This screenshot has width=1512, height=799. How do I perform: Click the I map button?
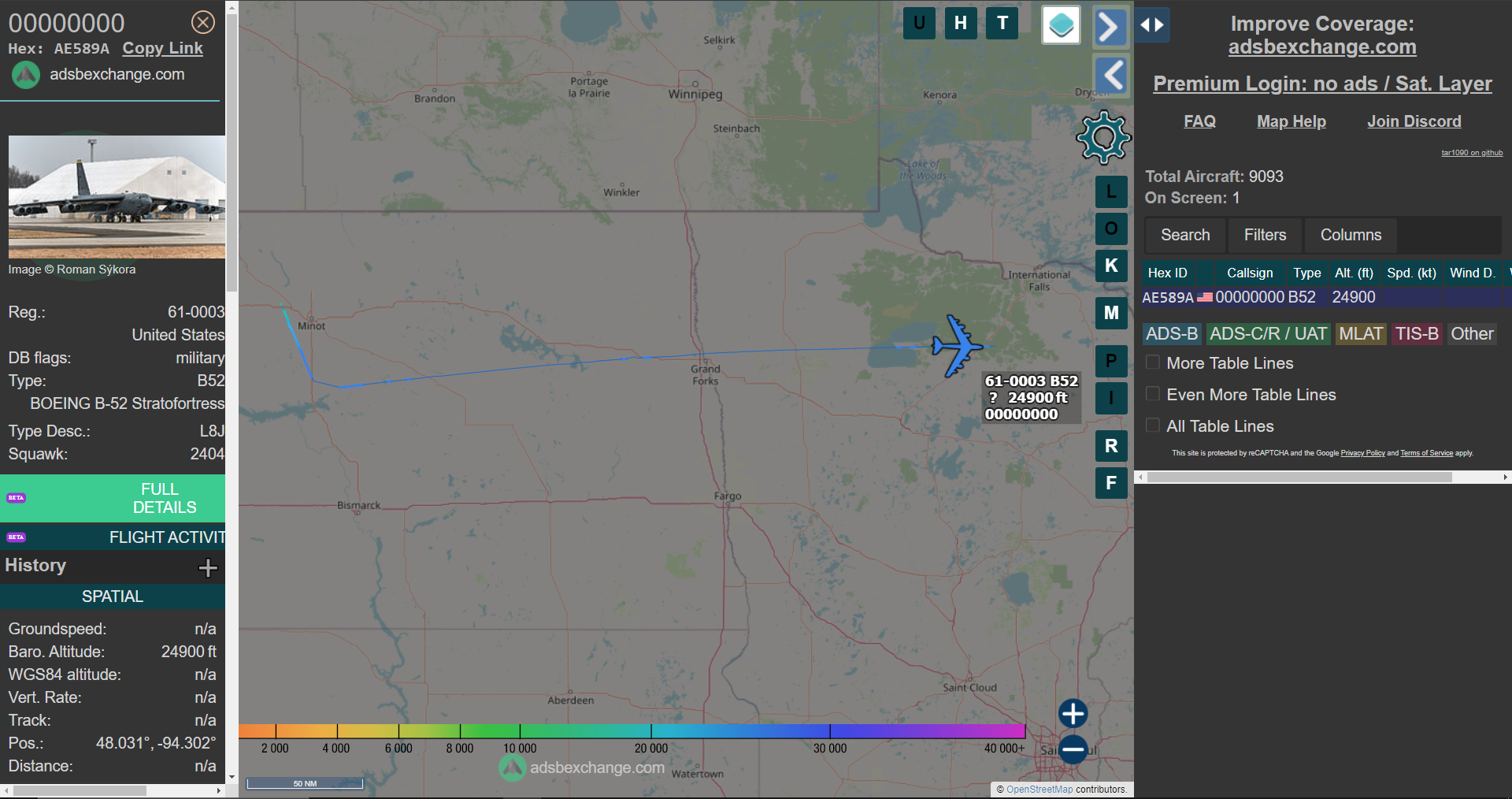[1111, 398]
